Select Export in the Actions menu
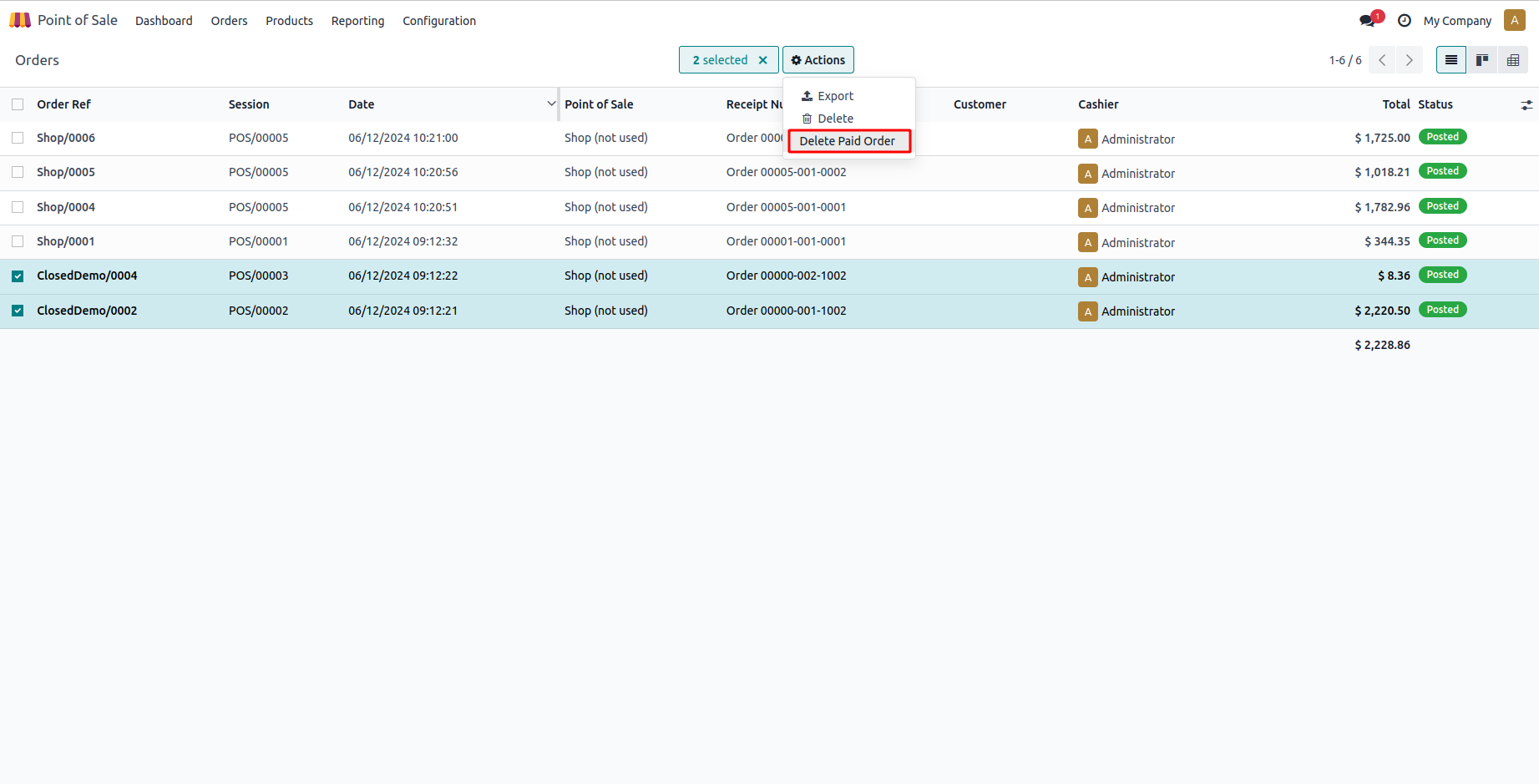This screenshot has height=784, width=1539. click(x=835, y=96)
